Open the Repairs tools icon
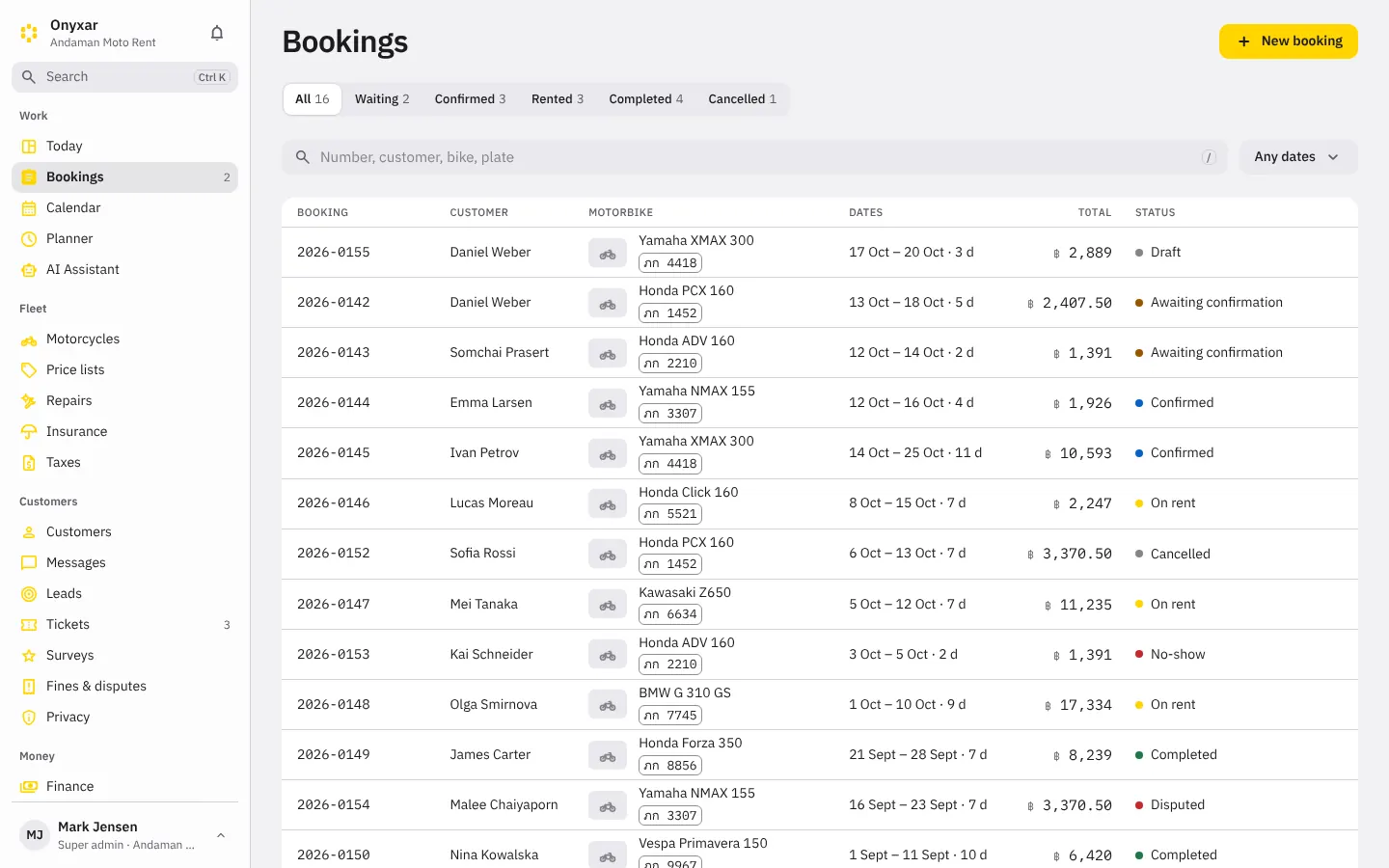The image size is (1389, 868). pos(29,400)
